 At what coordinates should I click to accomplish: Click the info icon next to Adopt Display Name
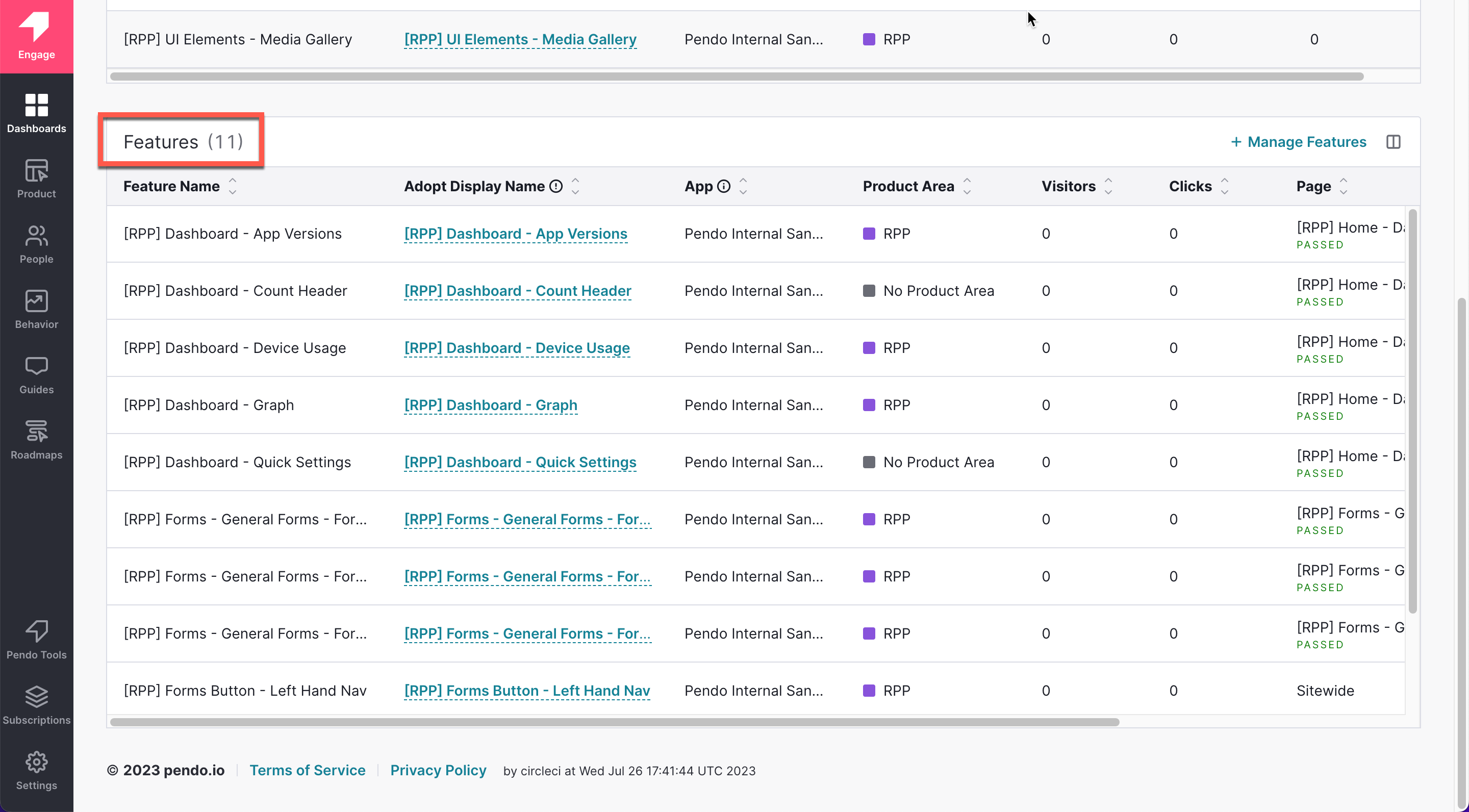556,187
